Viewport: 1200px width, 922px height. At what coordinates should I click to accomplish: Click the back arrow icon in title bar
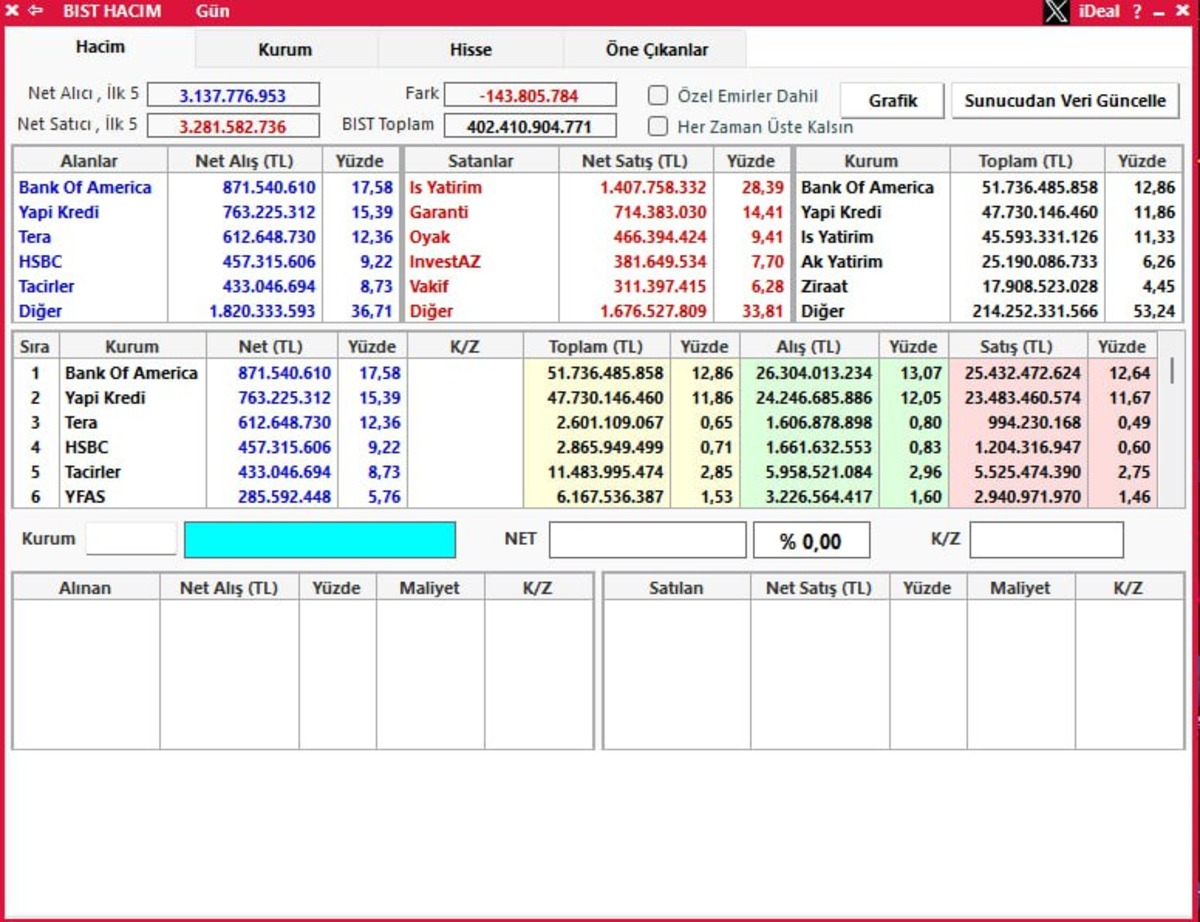[35, 11]
